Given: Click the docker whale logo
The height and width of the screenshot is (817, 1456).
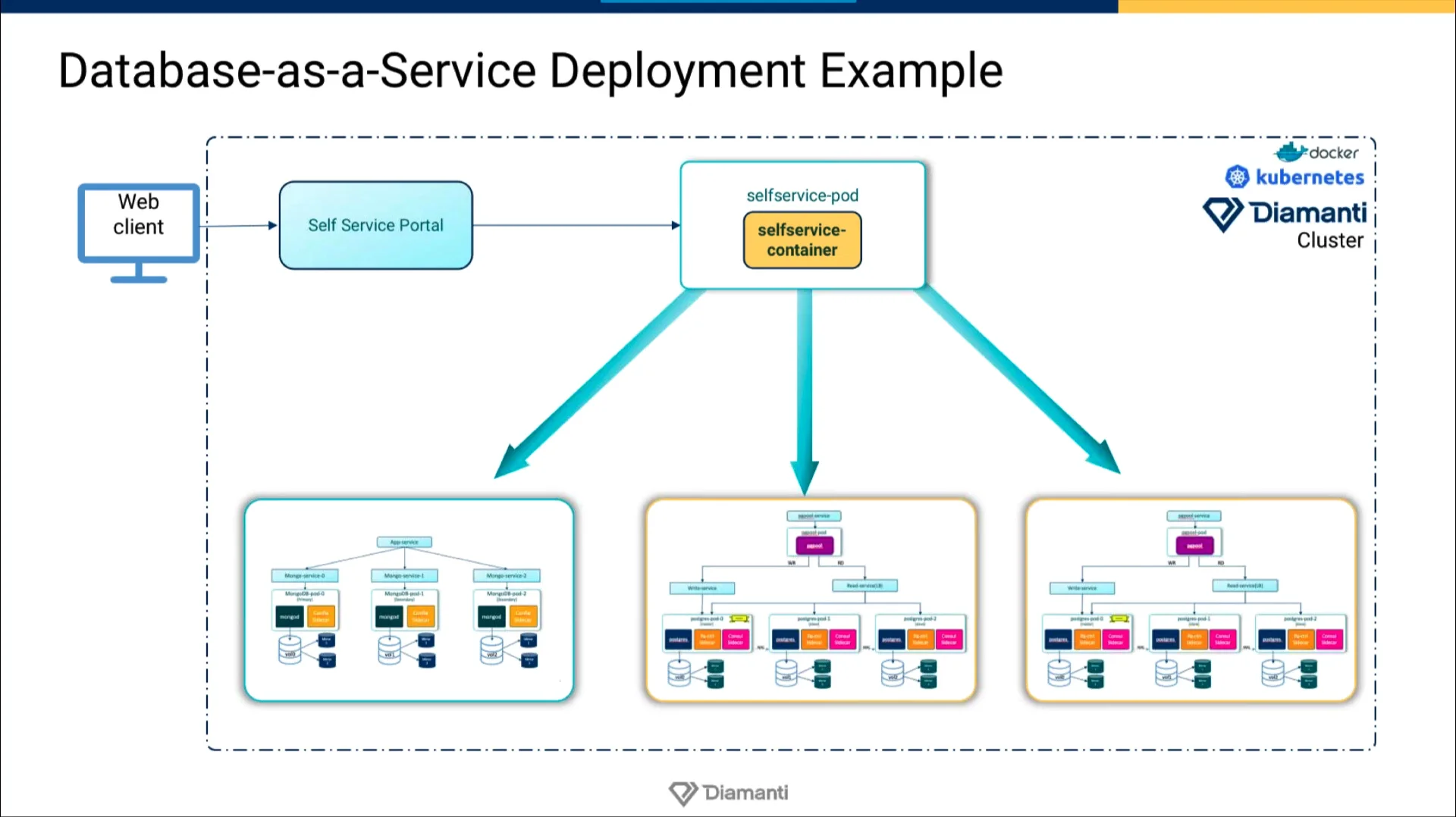Looking at the screenshot, I should coord(1290,152).
